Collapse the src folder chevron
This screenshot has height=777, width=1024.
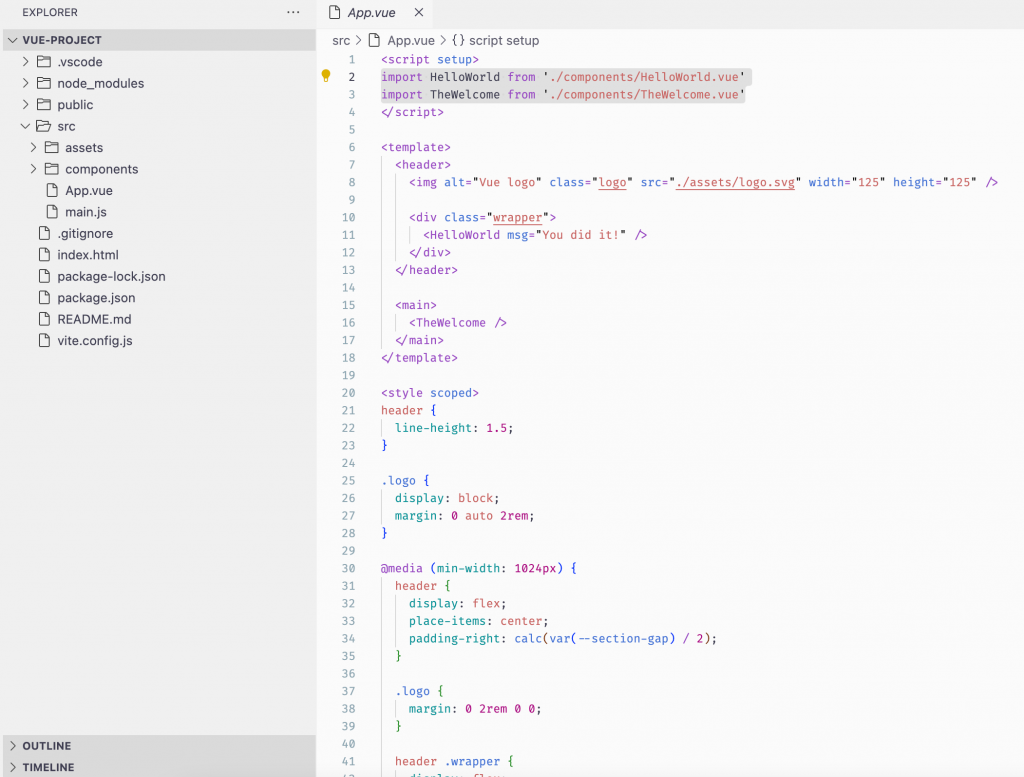pos(25,126)
